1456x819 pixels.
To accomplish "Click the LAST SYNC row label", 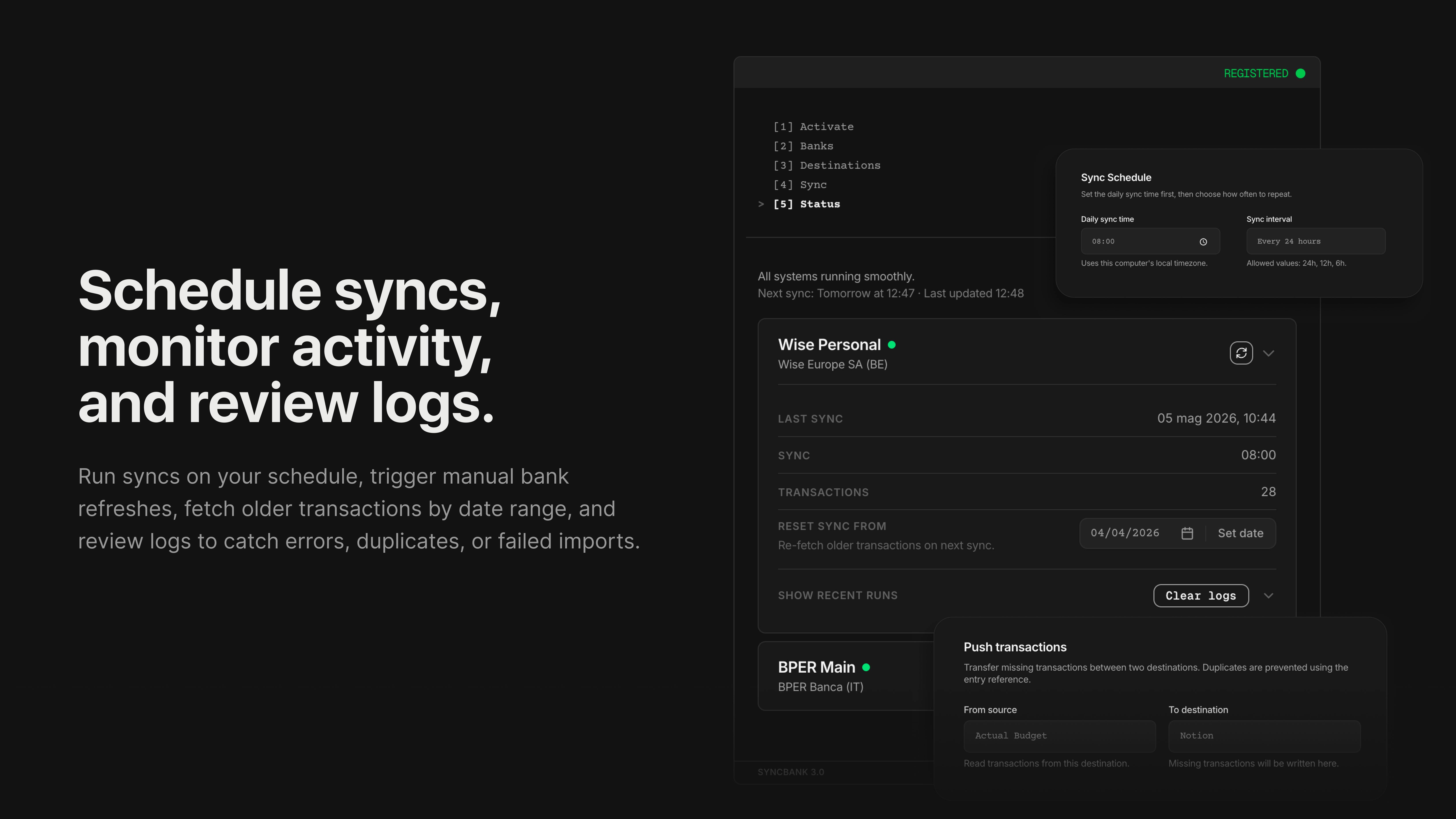I will (x=810, y=419).
